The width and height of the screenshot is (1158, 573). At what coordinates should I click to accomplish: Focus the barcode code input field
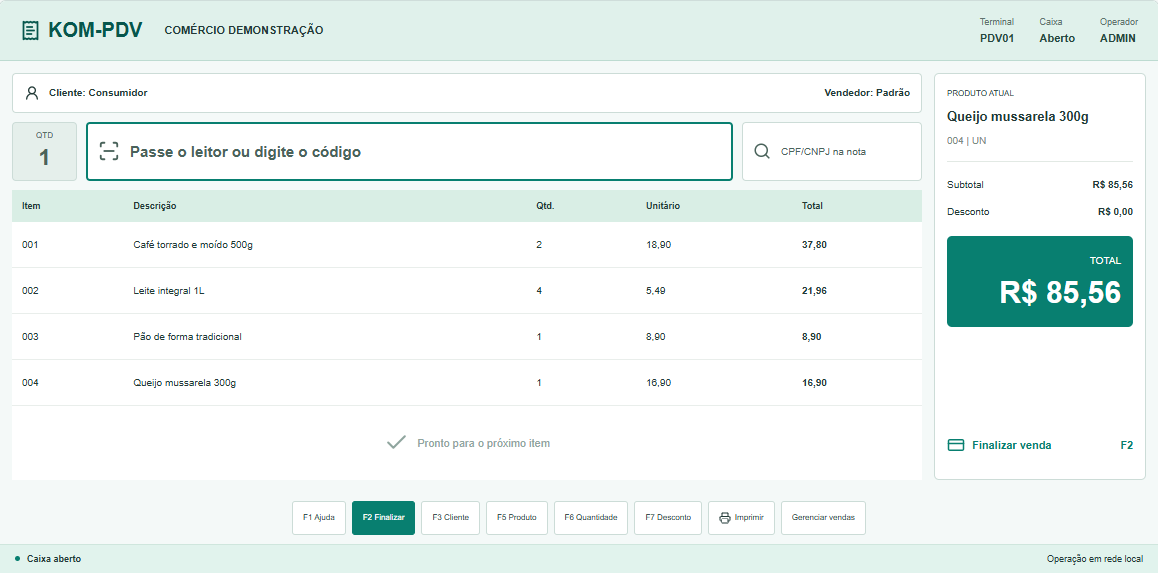[409, 151]
